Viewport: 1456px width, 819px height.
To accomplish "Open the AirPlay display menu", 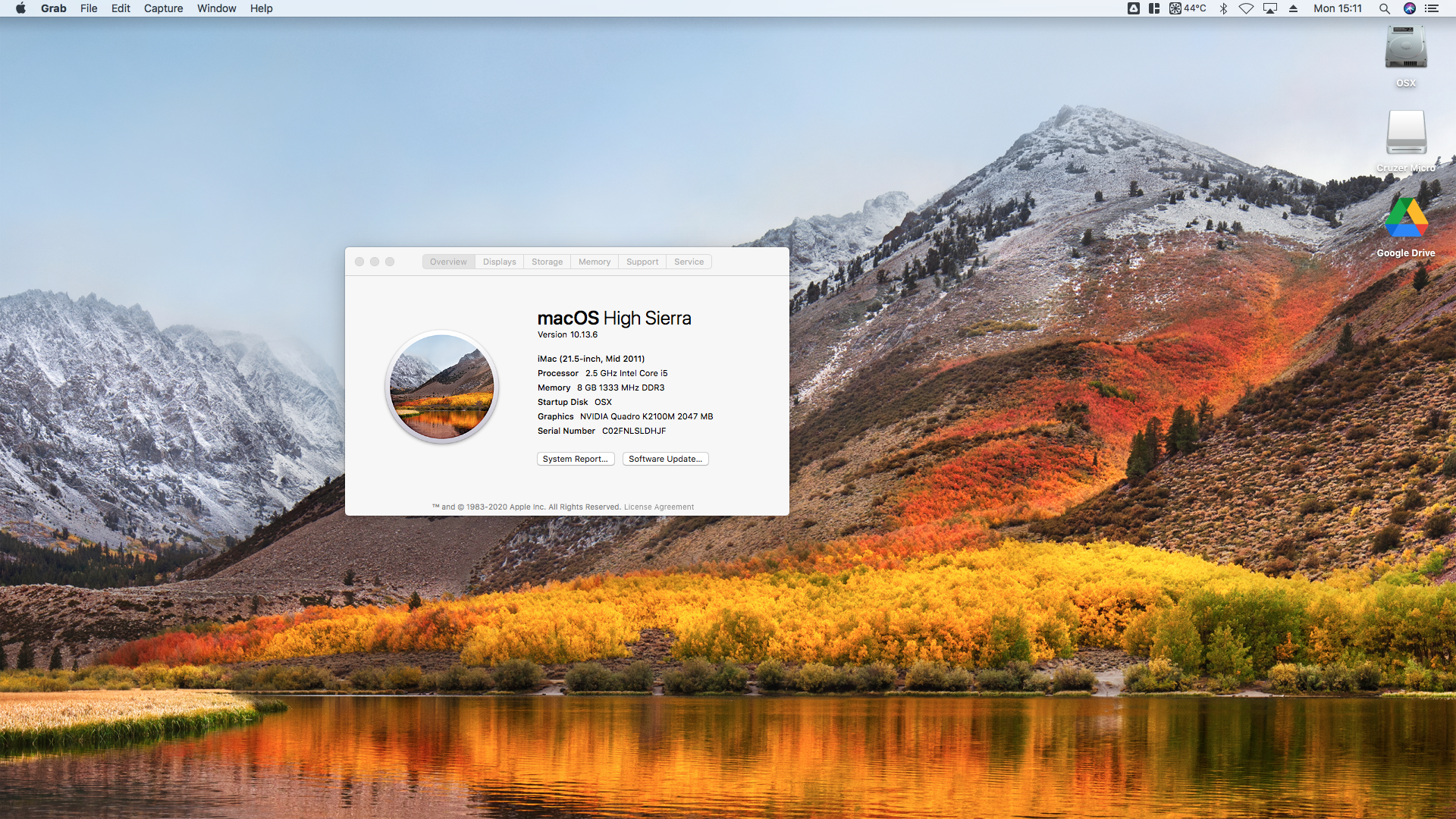I will 1270,8.
